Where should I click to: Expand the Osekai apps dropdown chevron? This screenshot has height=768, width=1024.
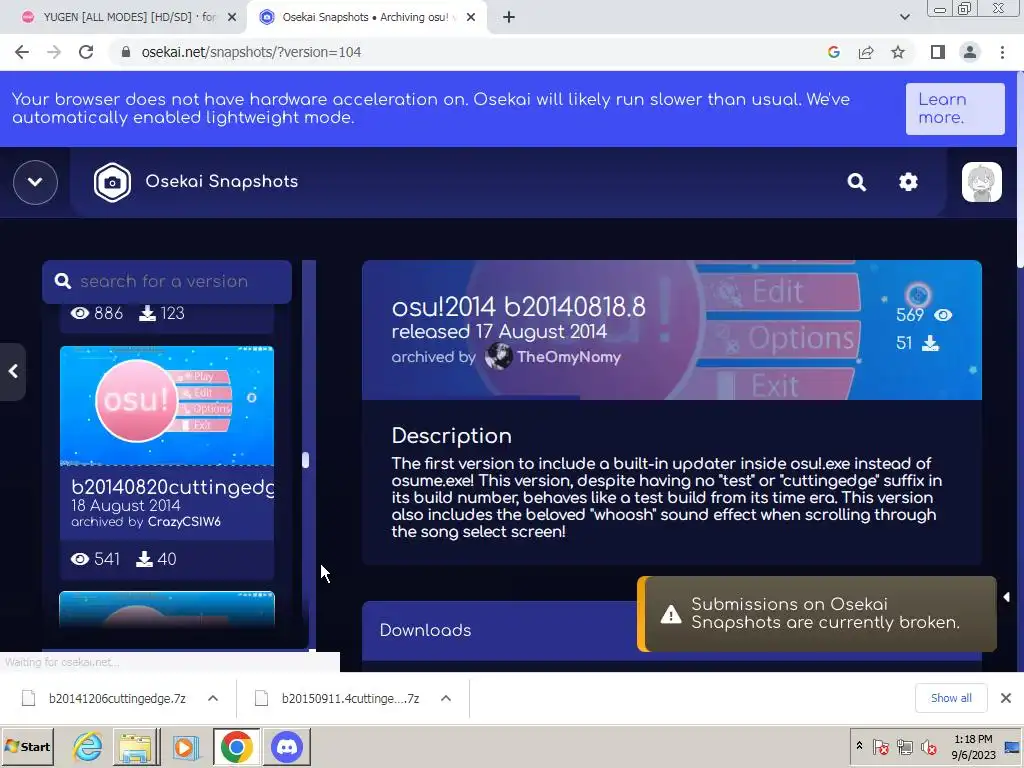(35, 182)
